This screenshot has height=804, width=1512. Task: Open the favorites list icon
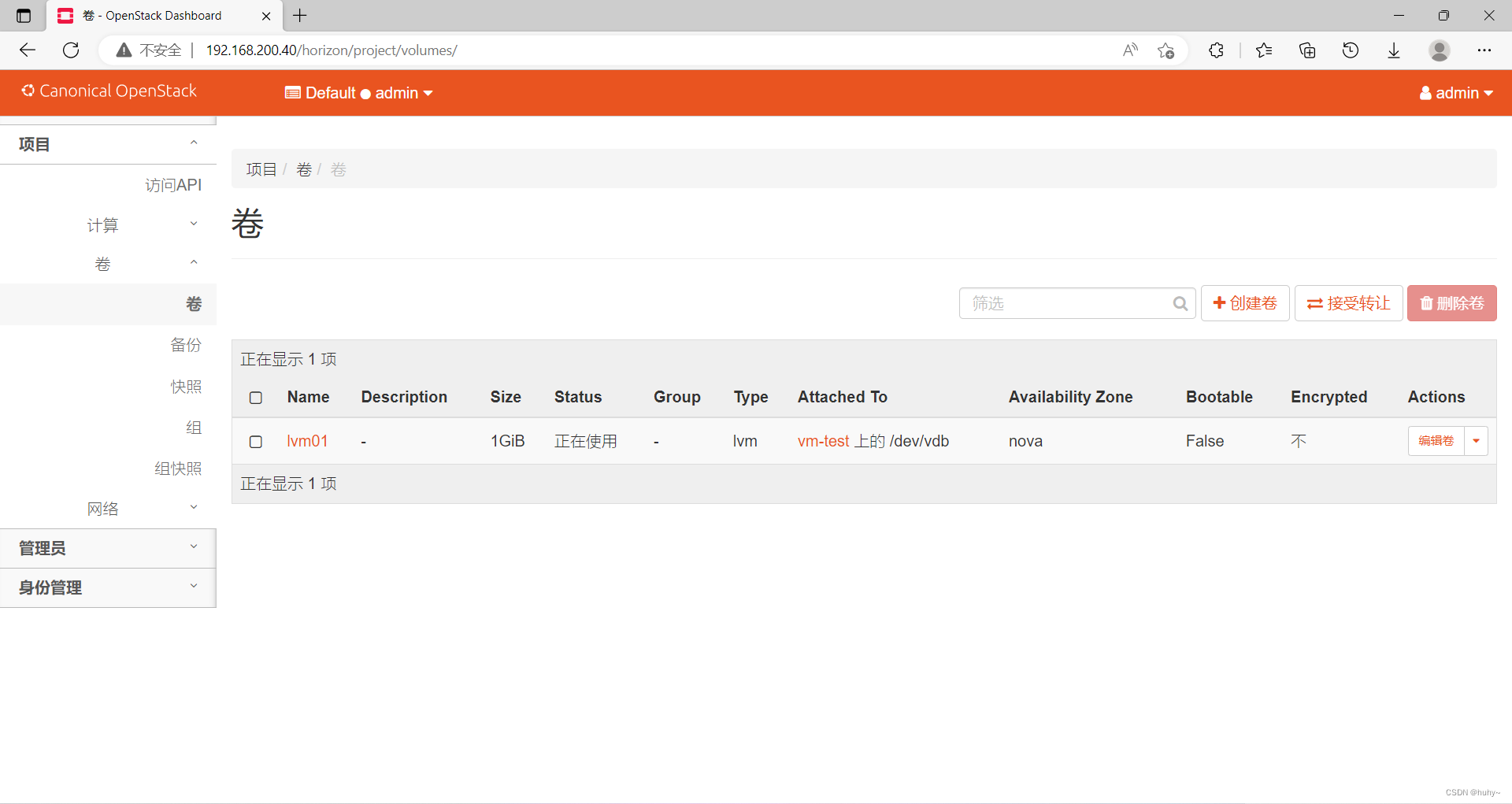[x=1264, y=50]
